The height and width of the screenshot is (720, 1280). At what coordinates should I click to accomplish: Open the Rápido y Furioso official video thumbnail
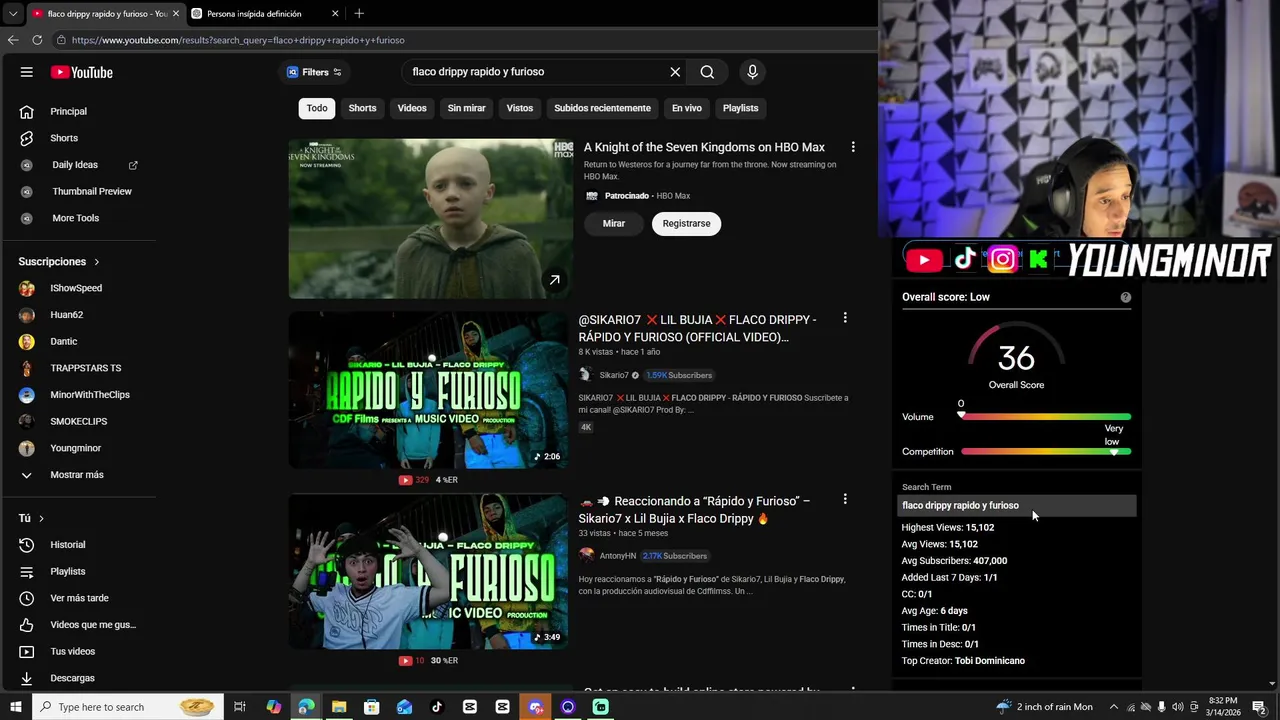pyautogui.click(x=428, y=390)
